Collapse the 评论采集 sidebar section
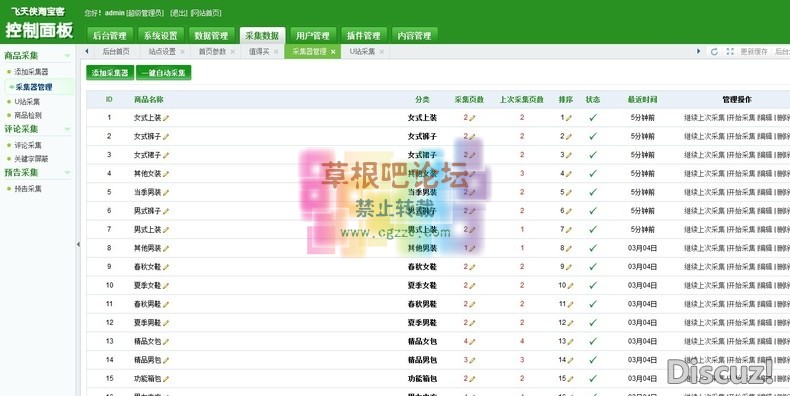Viewport: 790px width, 396px height. pyautogui.click(x=67, y=129)
